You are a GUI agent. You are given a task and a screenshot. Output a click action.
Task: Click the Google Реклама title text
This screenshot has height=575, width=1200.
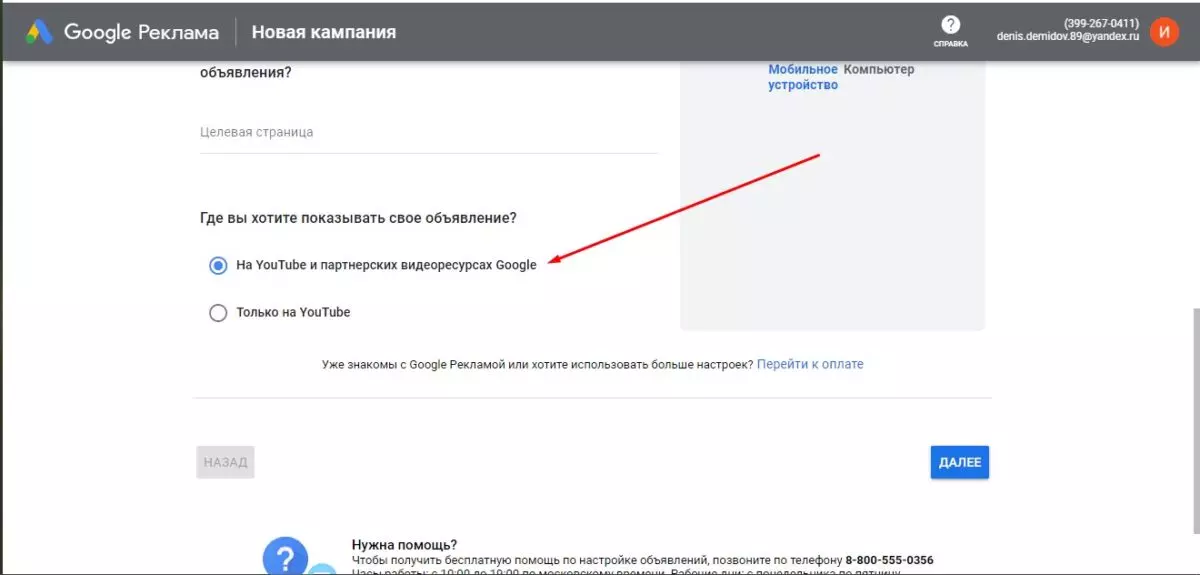141,32
